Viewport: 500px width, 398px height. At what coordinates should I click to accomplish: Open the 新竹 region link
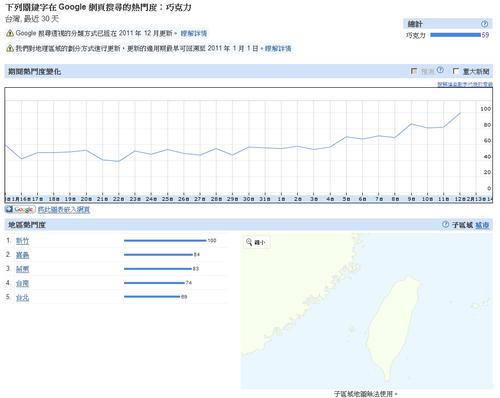coord(23,241)
